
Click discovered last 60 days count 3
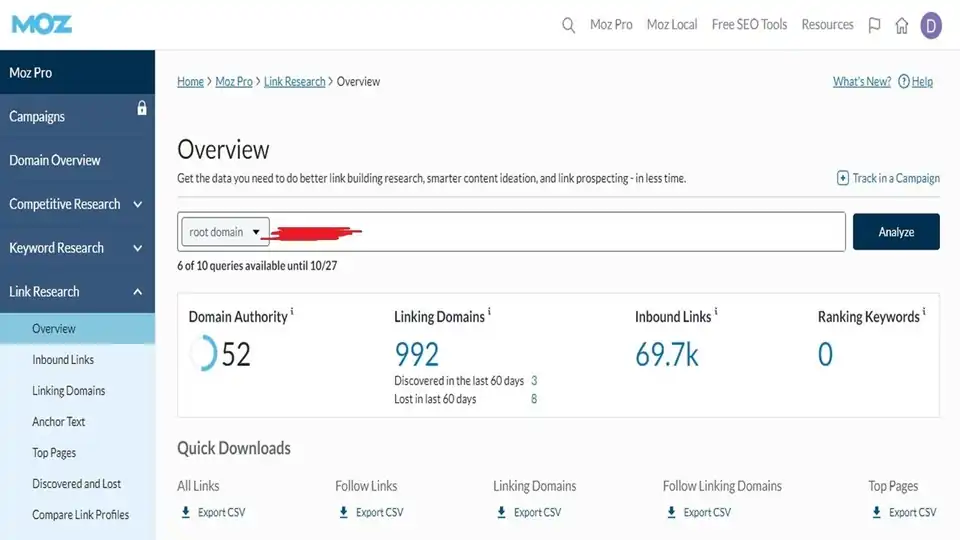click(534, 381)
